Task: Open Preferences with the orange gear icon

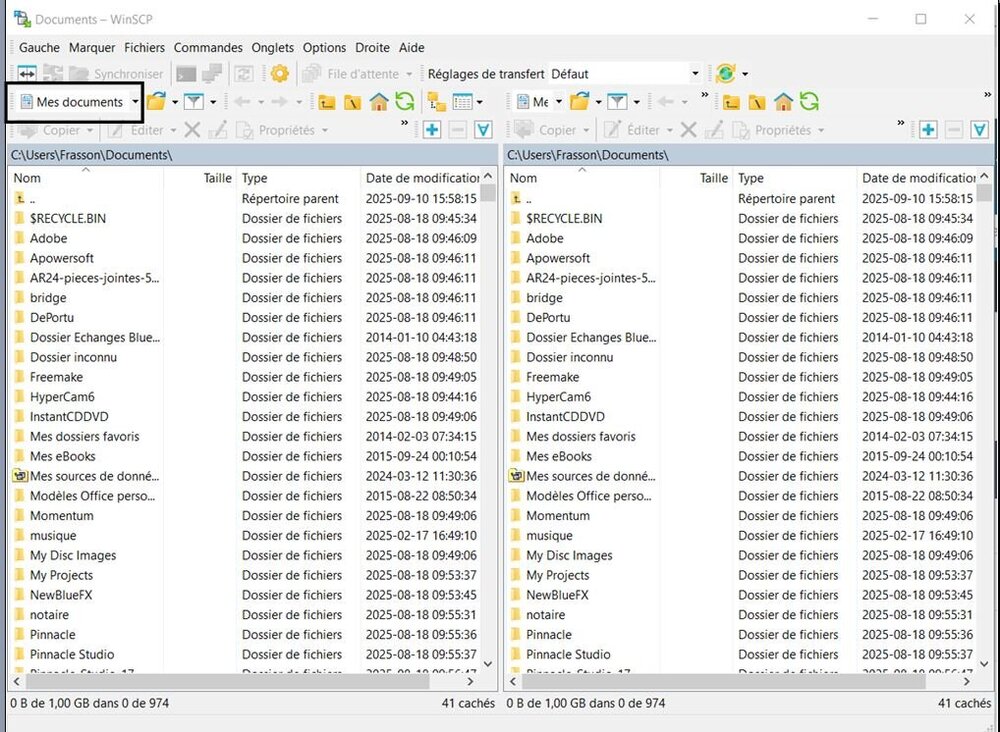Action: tap(279, 74)
